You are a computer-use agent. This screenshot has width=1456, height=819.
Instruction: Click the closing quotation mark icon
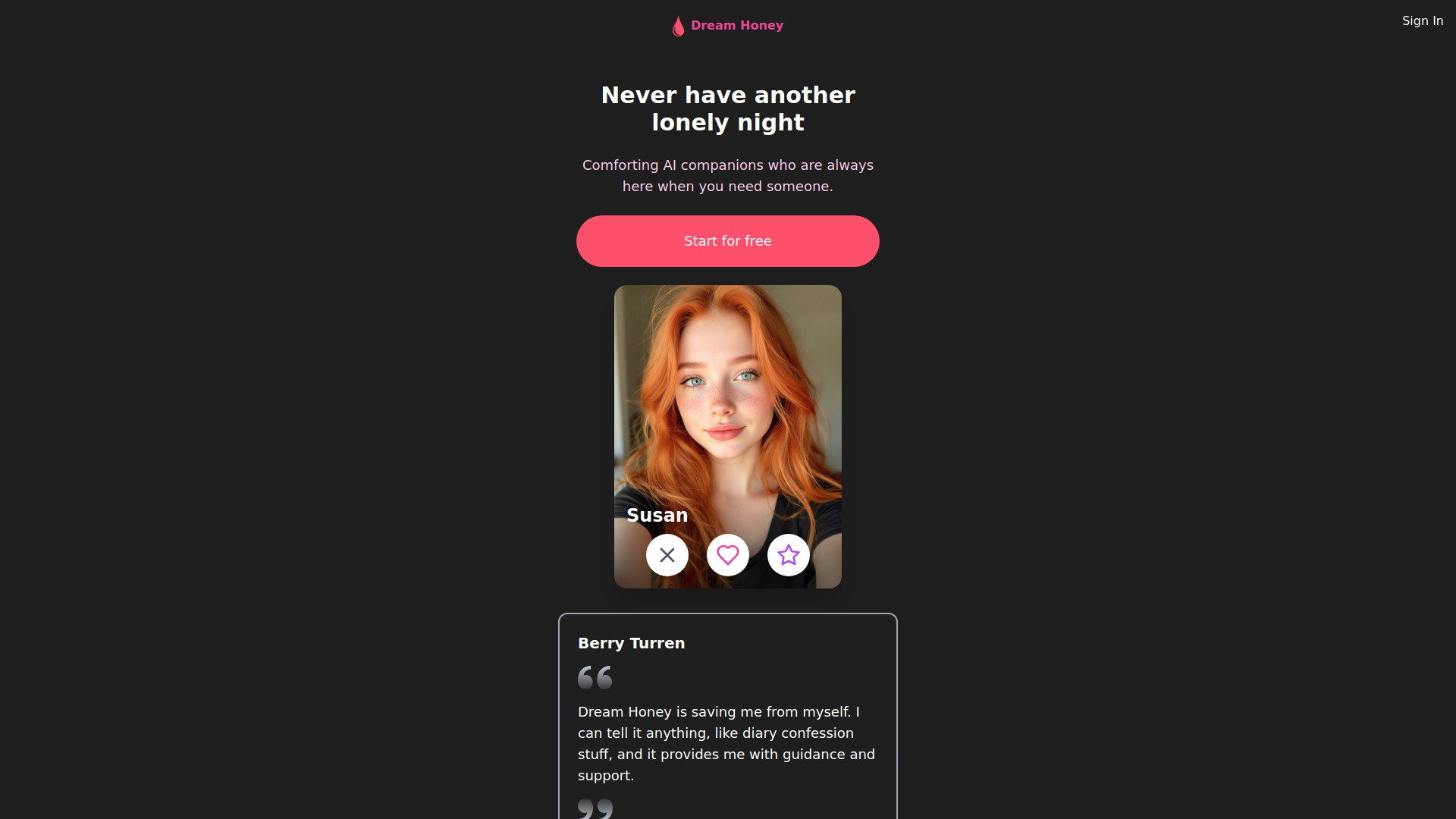coord(595,808)
